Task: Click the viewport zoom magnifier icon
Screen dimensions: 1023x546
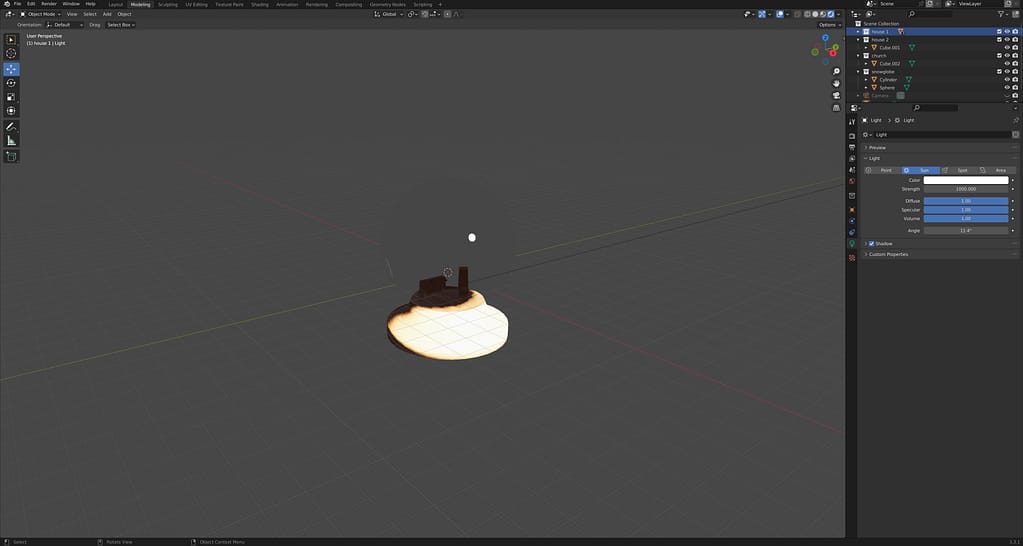Action: 836,71
